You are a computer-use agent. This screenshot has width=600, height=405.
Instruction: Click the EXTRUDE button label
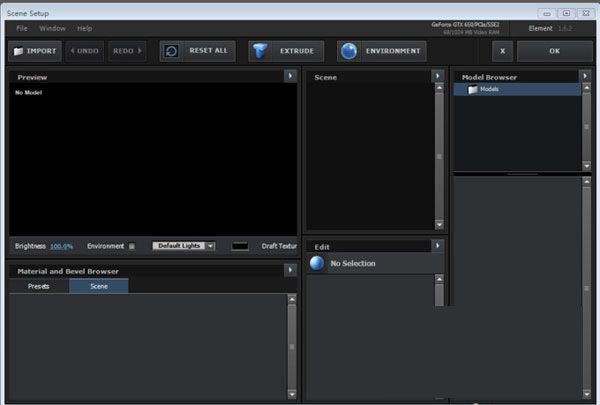click(x=297, y=51)
